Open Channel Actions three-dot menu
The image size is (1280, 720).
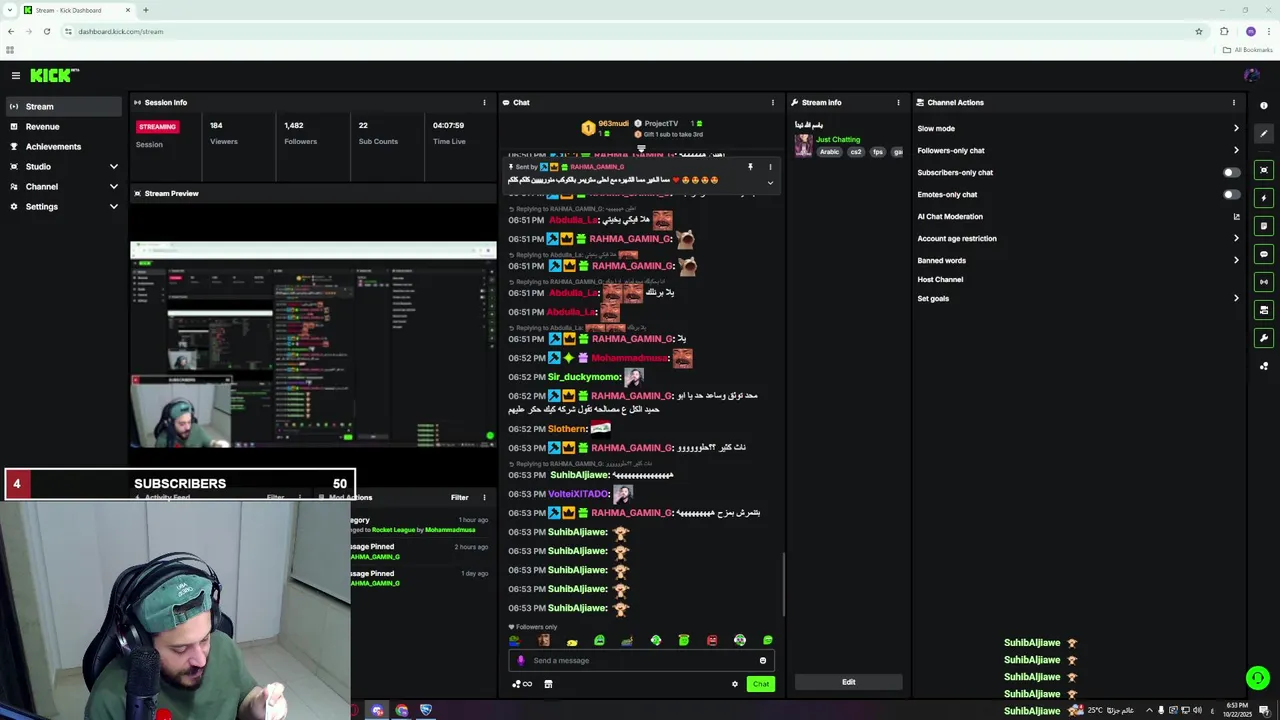(1233, 102)
